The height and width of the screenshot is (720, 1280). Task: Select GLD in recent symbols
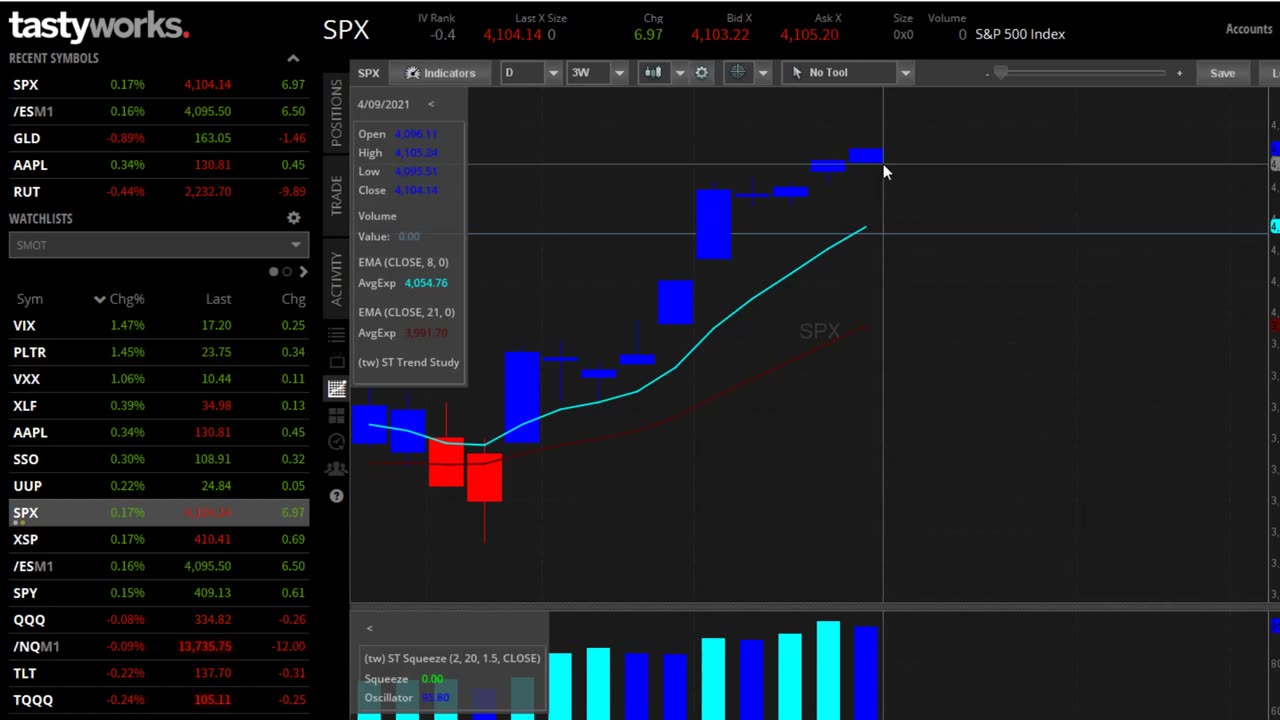[x=159, y=138]
